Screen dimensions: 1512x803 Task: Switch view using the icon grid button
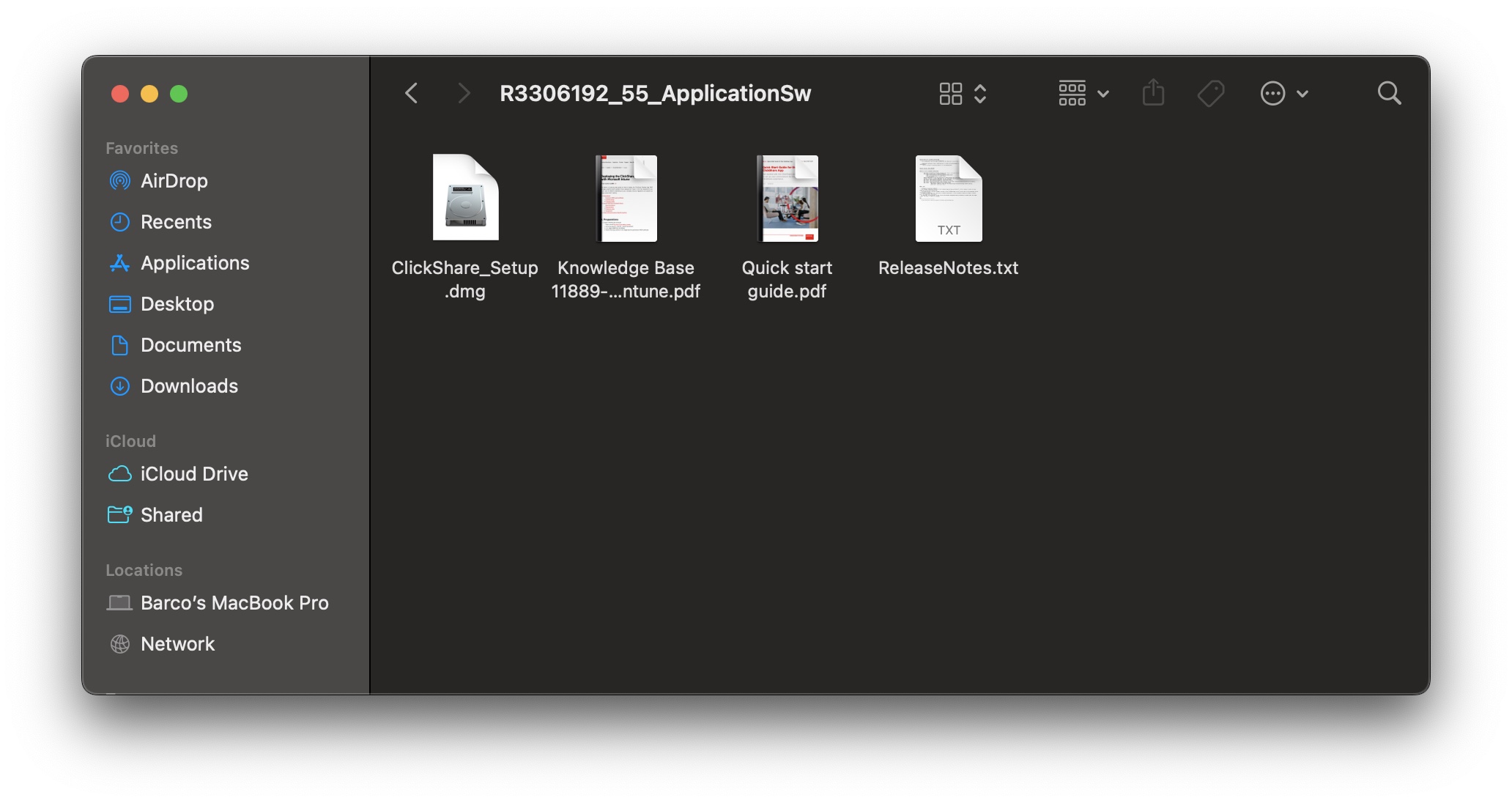[x=951, y=94]
